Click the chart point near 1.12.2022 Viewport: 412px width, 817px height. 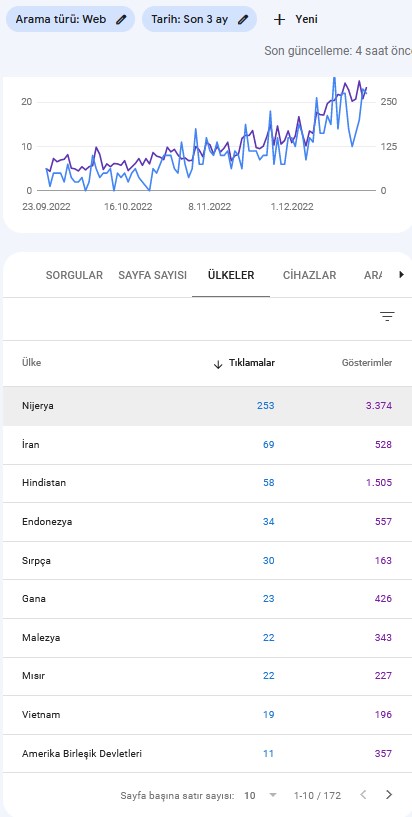pos(292,140)
